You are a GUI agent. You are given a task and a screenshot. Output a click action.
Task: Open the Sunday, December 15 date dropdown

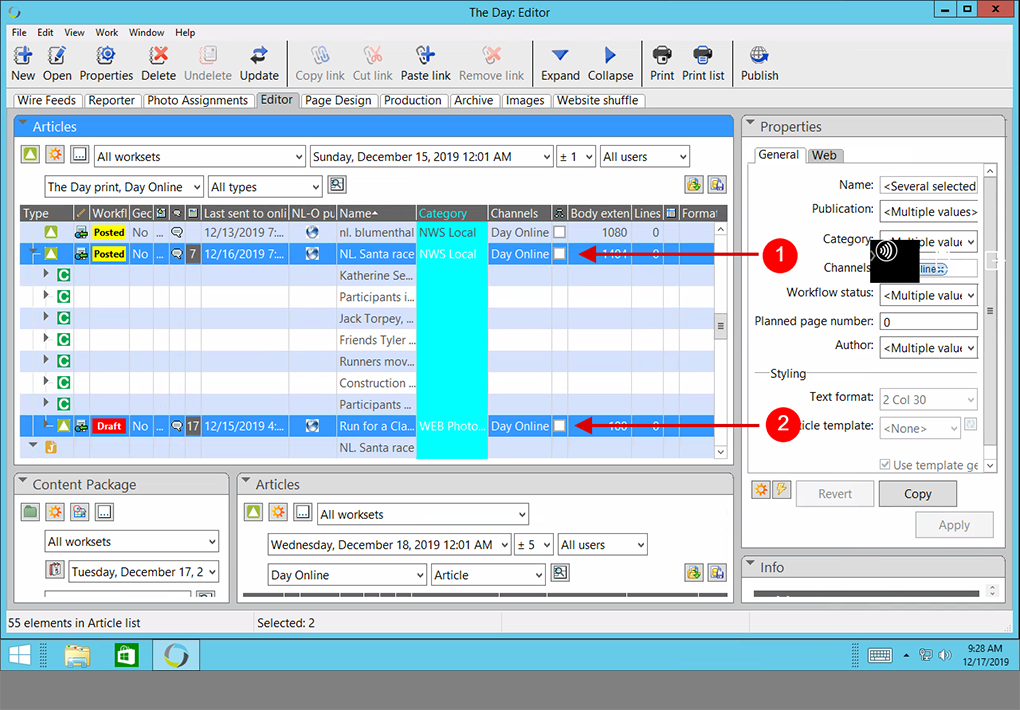(431, 156)
